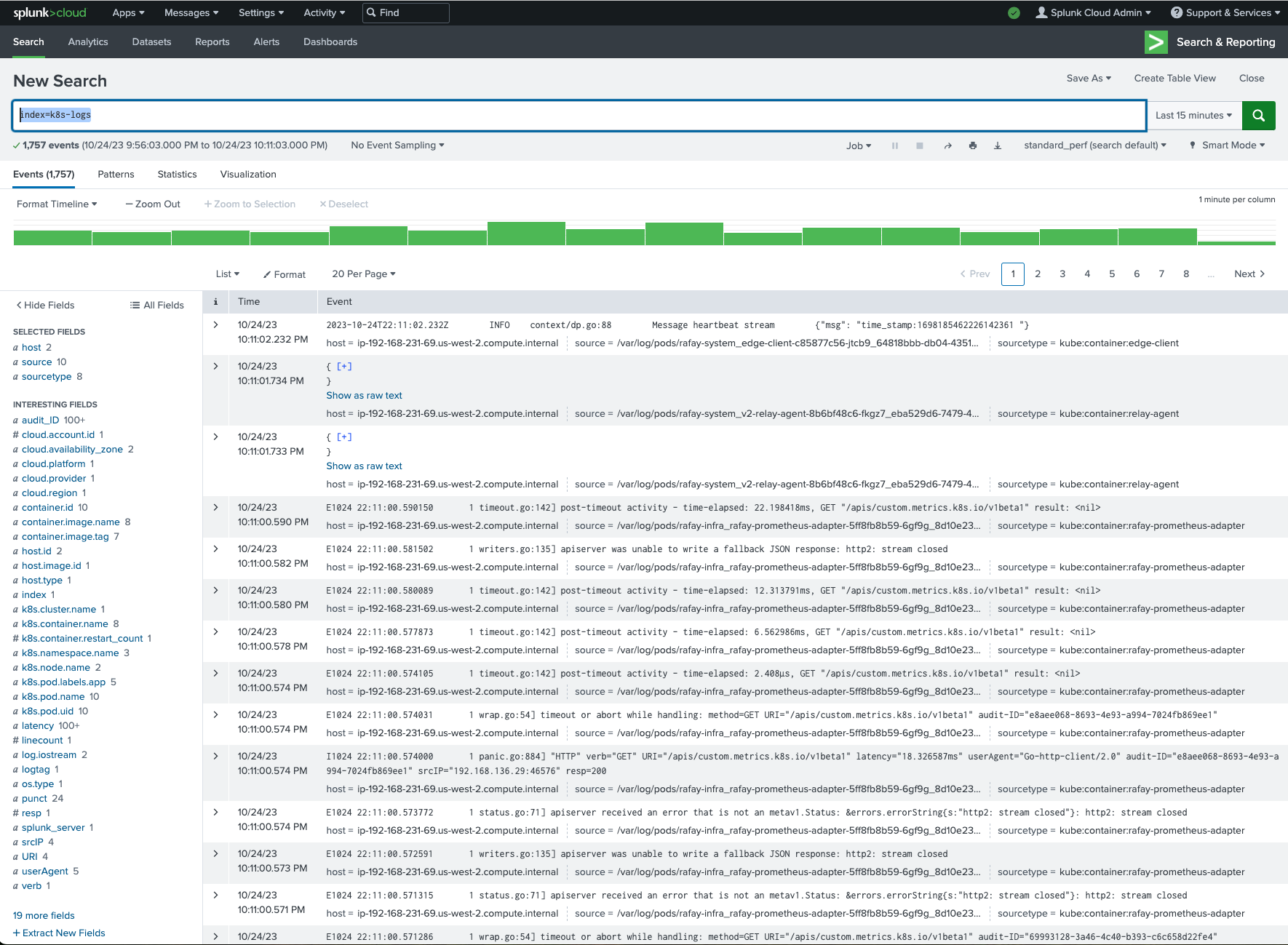Open Format options with pencil icon

point(285,274)
